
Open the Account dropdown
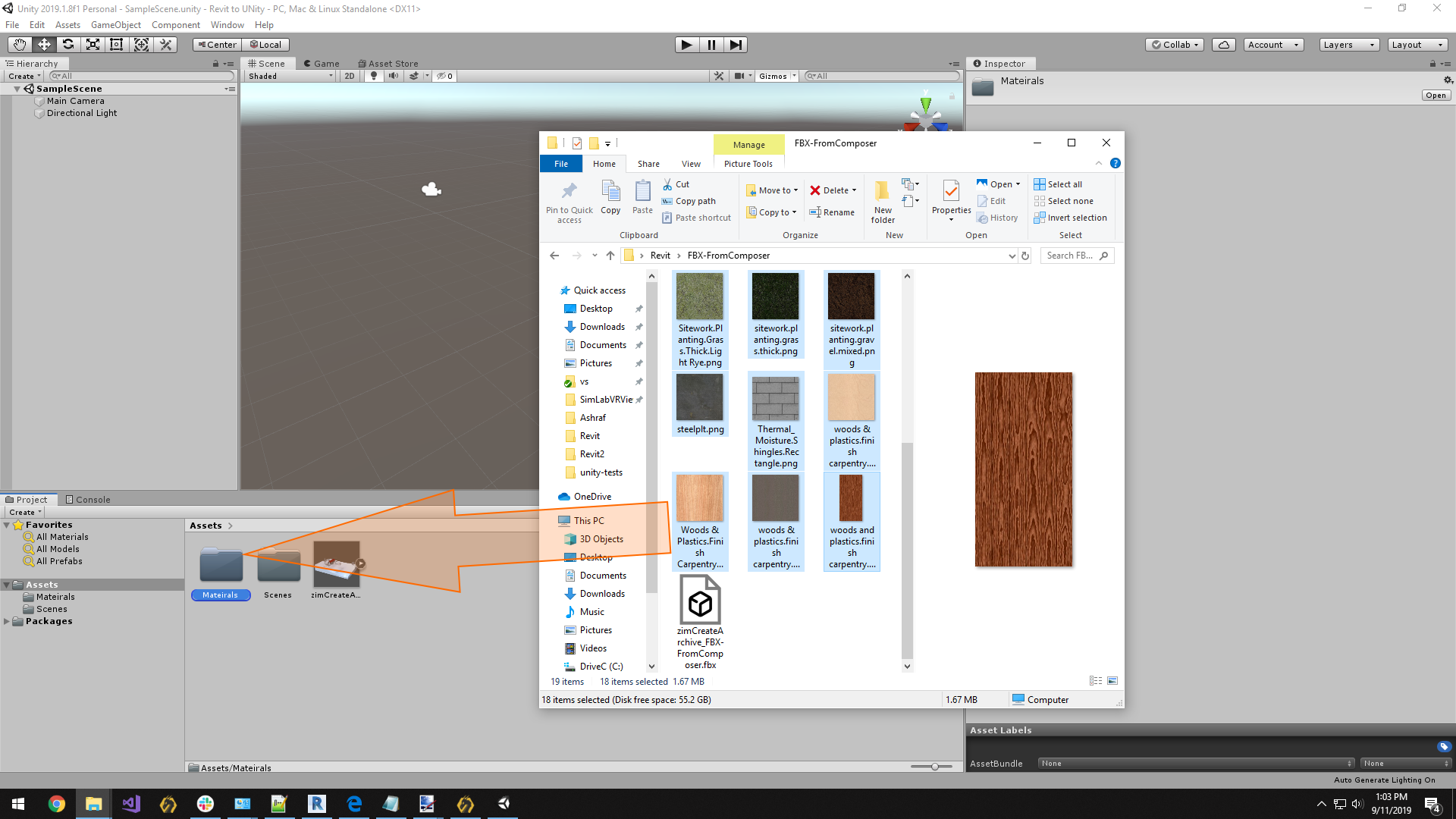coord(1274,45)
